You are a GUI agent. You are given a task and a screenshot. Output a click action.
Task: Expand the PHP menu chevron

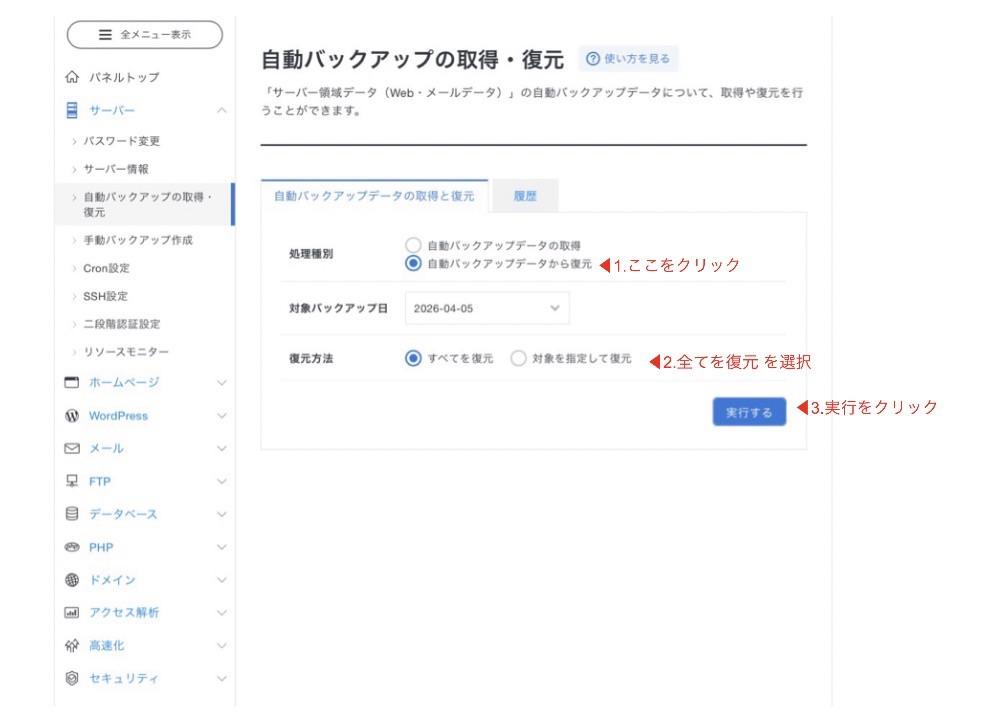click(x=221, y=547)
